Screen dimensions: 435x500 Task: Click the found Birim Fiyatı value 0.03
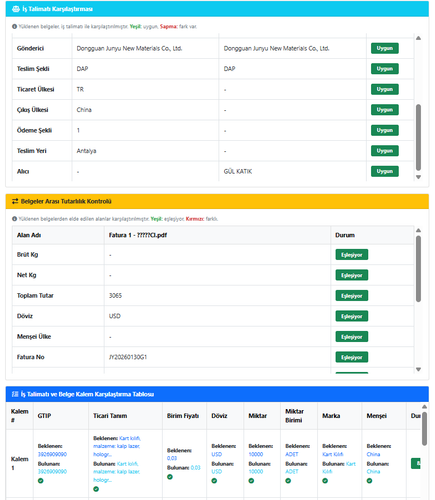tap(195, 468)
